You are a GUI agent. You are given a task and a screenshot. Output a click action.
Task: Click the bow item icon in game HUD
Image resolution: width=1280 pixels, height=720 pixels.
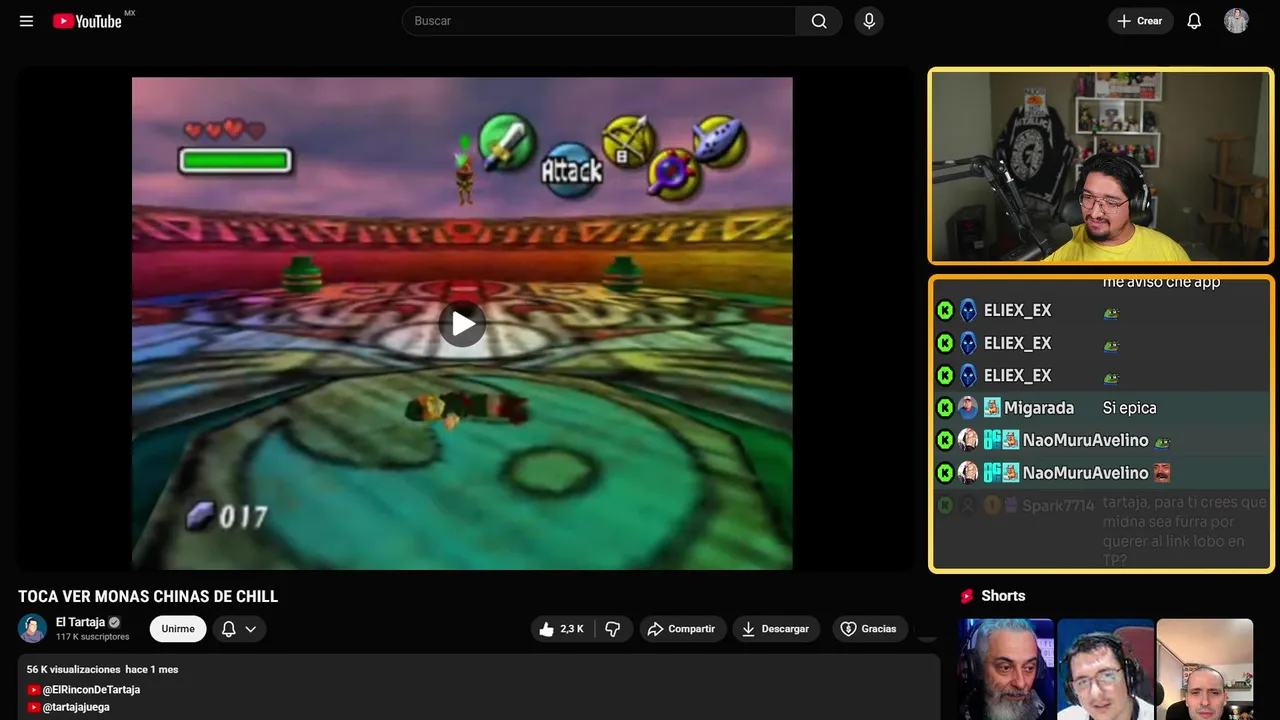(628, 142)
